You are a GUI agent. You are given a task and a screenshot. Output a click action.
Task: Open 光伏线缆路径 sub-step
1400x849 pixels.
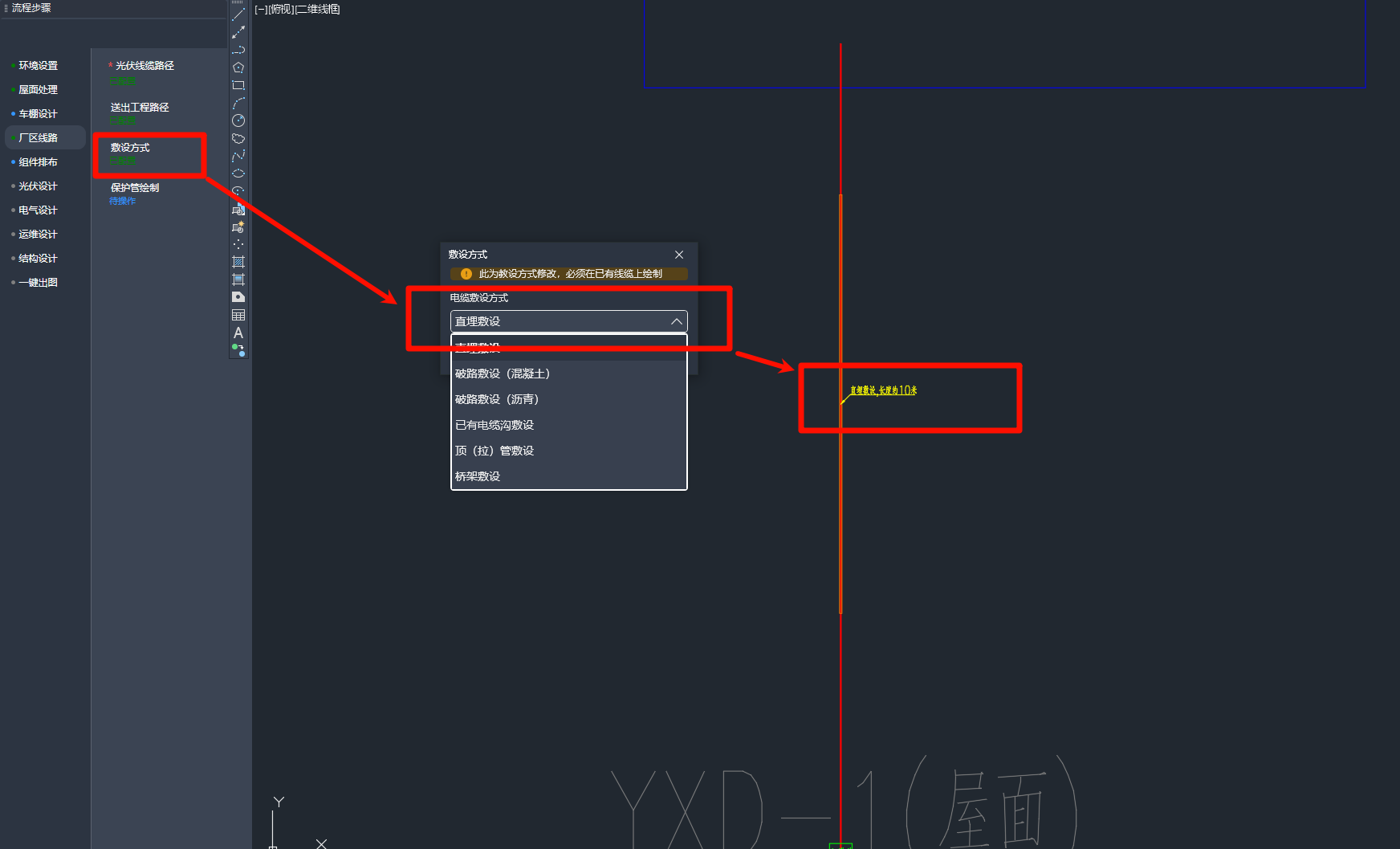tap(144, 66)
